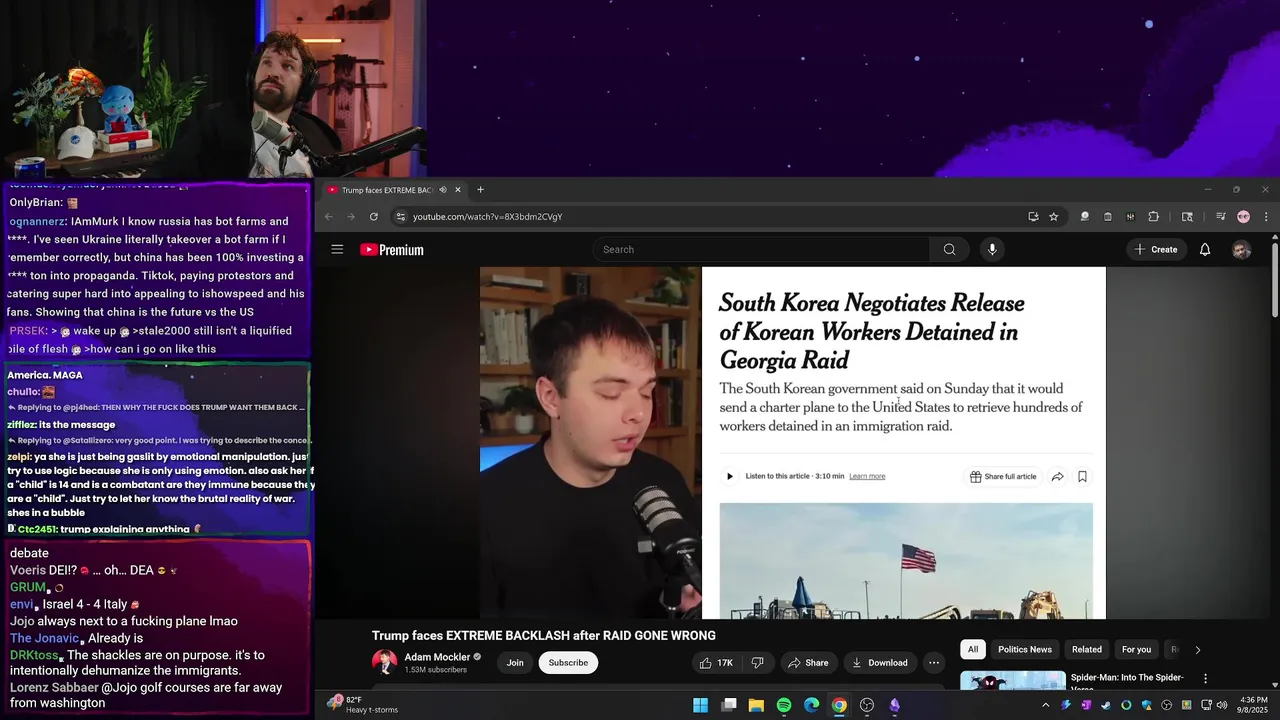Viewport: 1280px width, 720px height.
Task: Open Chrome from the taskbar
Action: click(839, 705)
